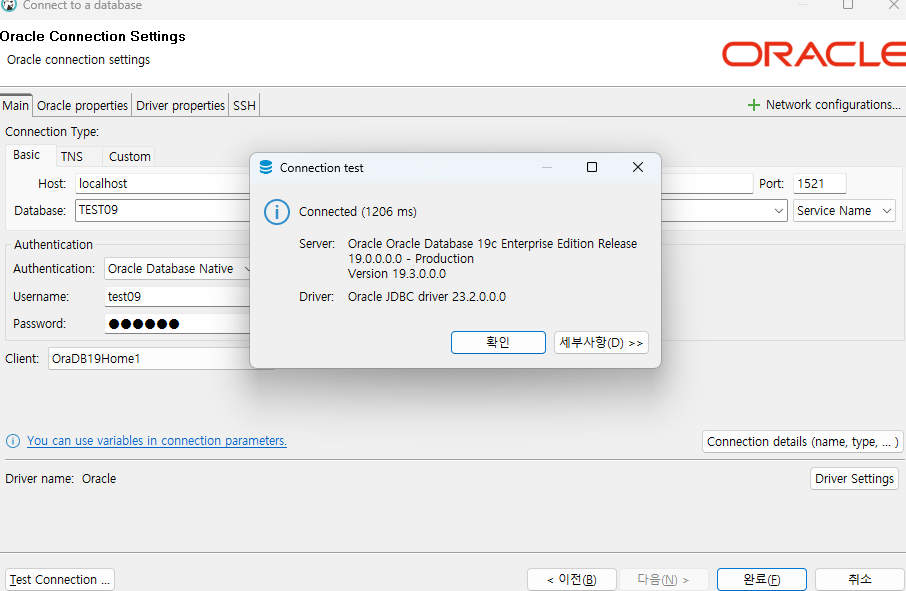The height and width of the screenshot is (591, 906).
Task: Open the Oracle properties tab
Action: coord(82,106)
